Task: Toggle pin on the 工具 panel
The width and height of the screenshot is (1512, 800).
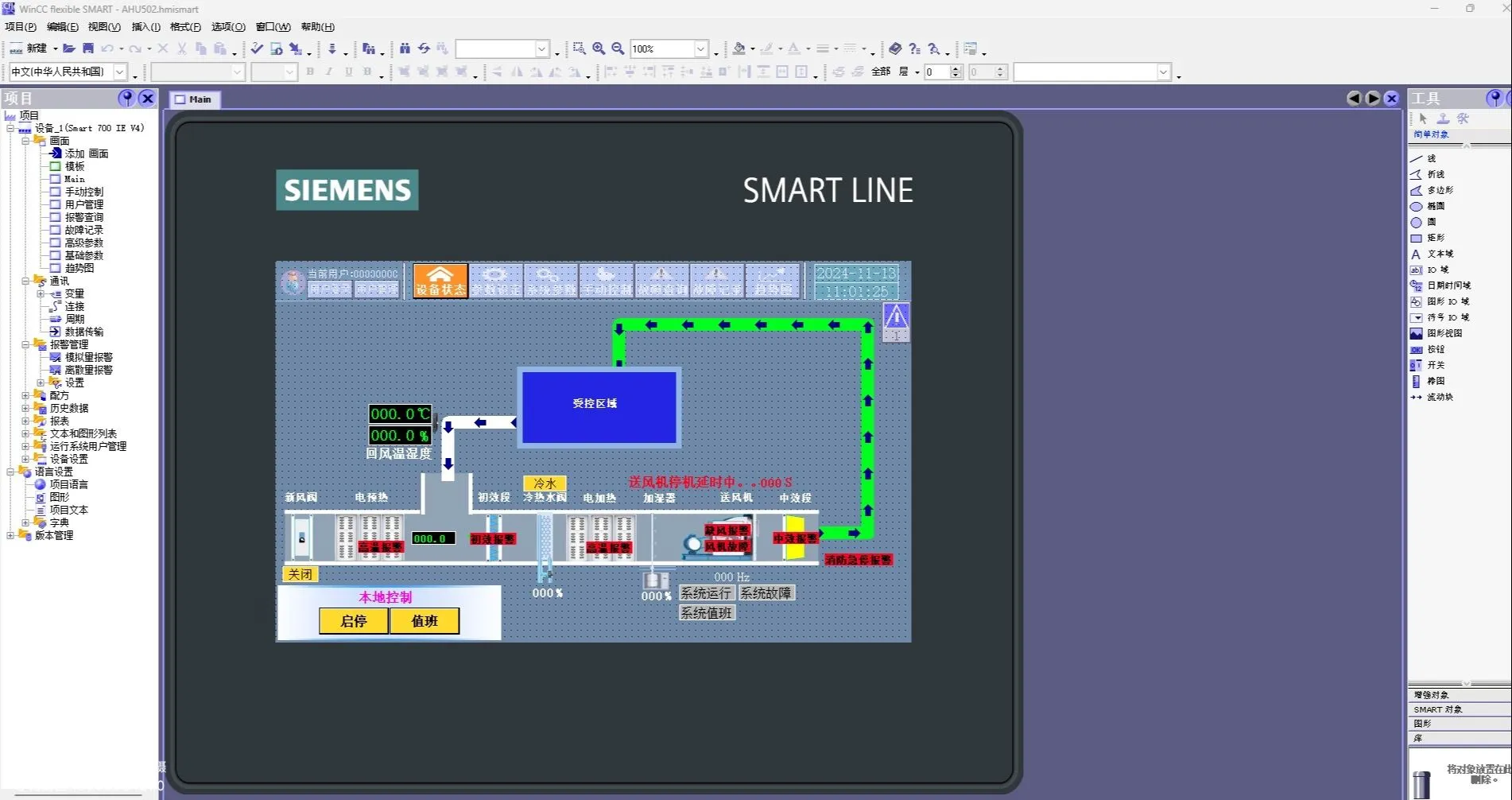Action: pos(1494,98)
